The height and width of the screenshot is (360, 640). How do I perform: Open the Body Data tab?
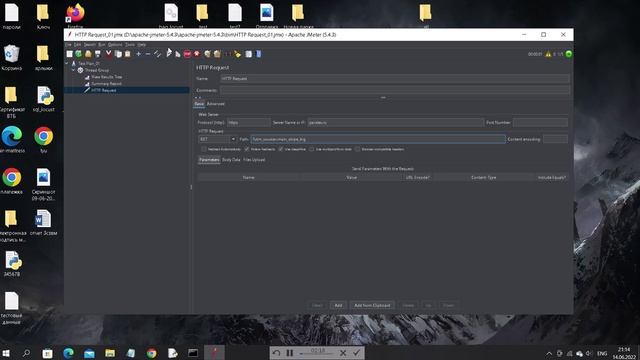(231, 160)
